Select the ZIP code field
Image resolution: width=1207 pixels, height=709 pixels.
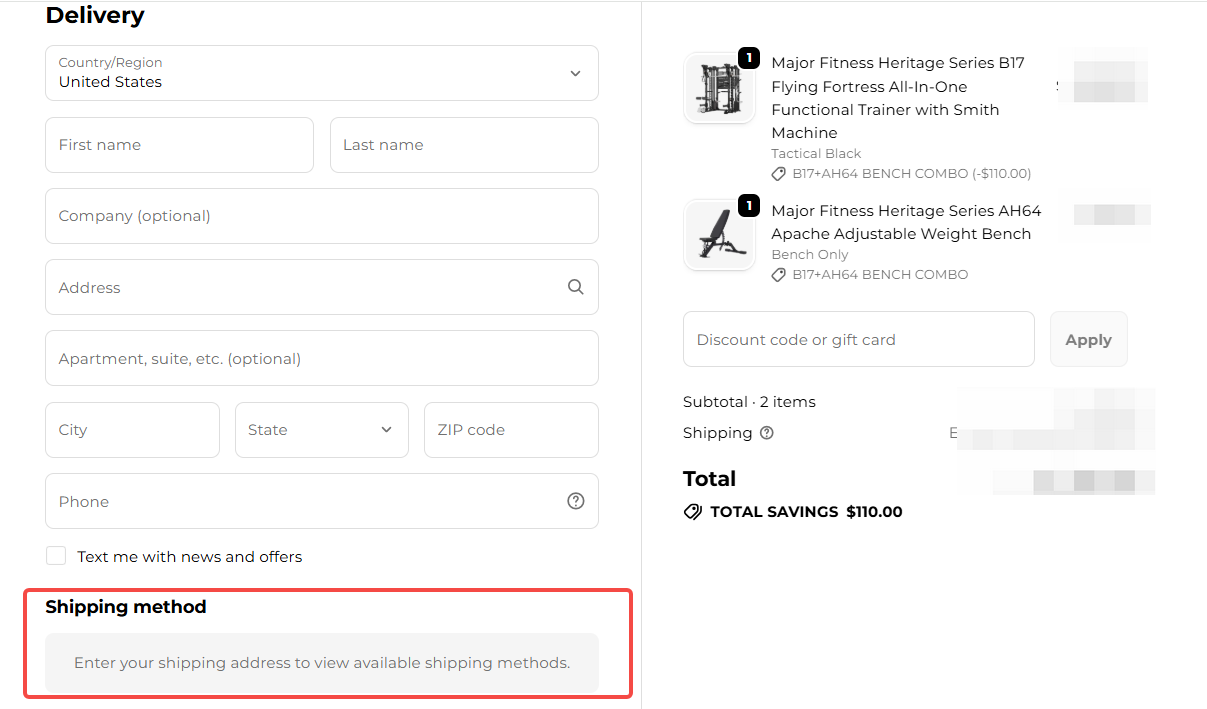(511, 430)
